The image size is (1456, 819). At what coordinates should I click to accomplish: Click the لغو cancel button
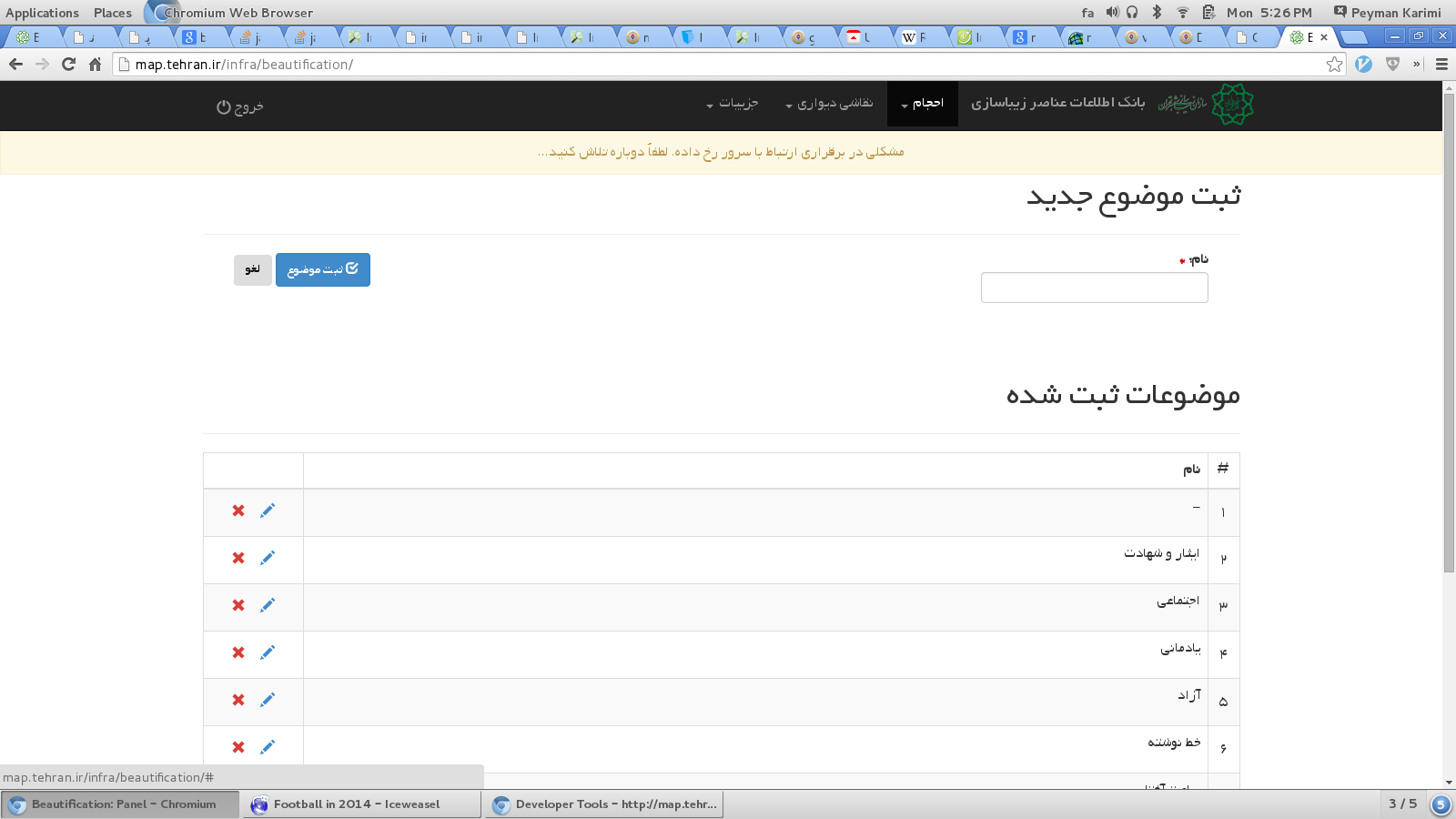[253, 269]
